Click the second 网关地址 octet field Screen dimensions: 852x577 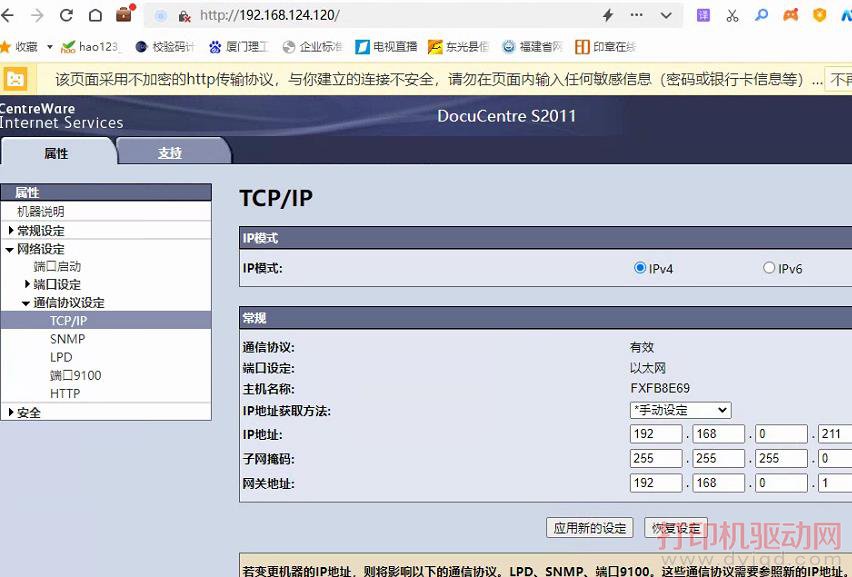[x=719, y=483]
